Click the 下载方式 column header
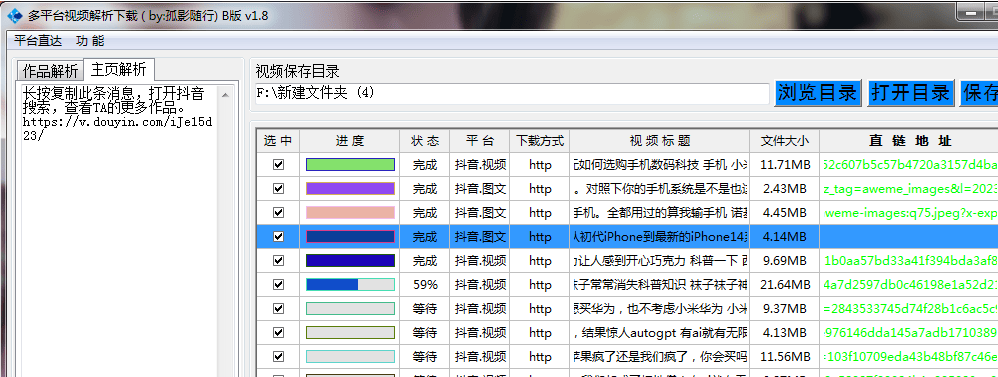 540,141
